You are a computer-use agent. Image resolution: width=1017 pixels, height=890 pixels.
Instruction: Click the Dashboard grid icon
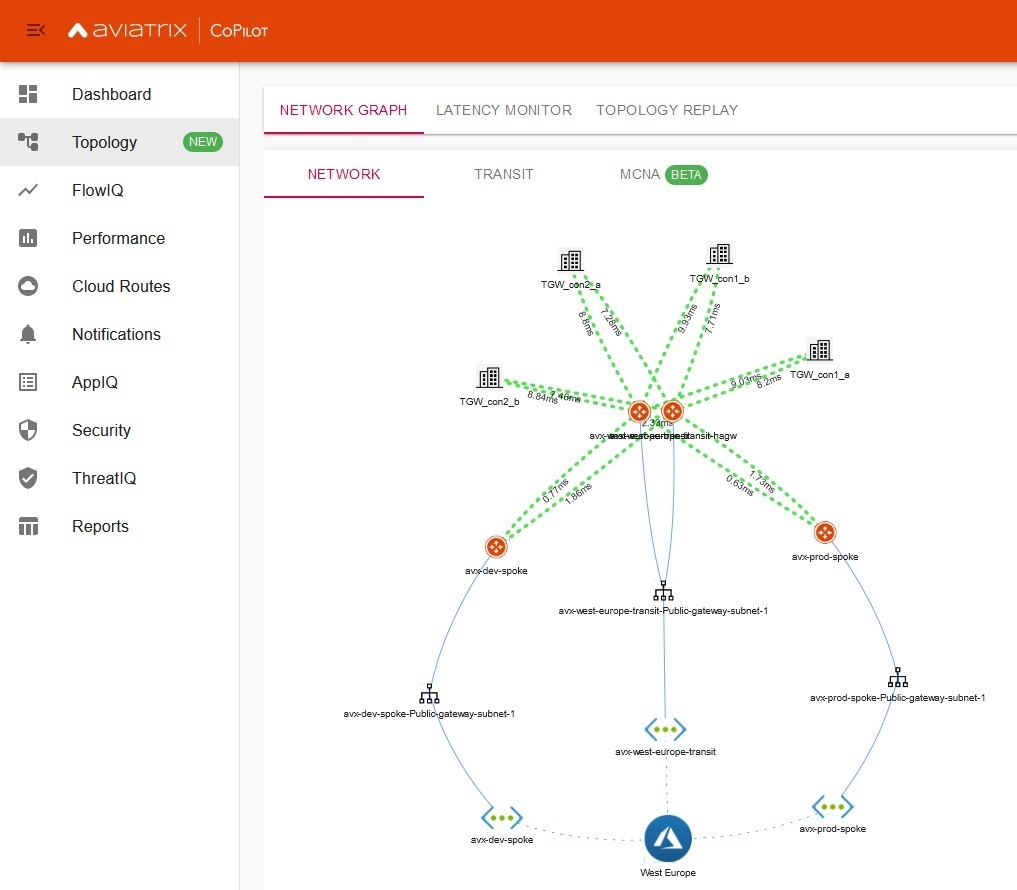[x=28, y=94]
